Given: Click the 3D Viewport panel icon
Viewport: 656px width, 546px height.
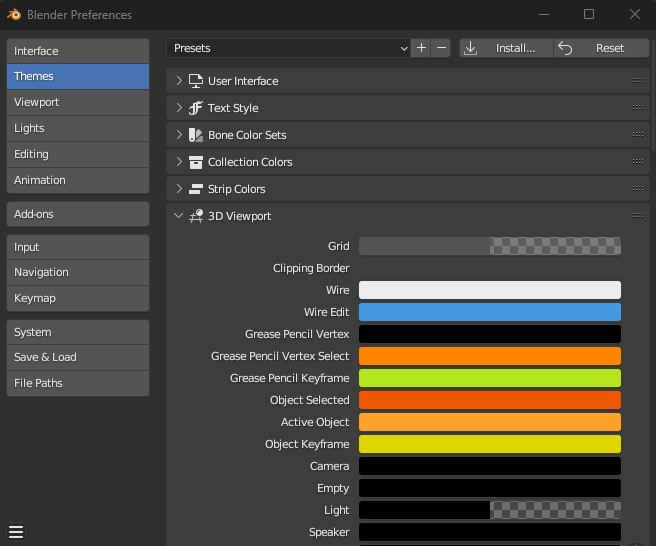Looking at the screenshot, I should [x=195, y=216].
